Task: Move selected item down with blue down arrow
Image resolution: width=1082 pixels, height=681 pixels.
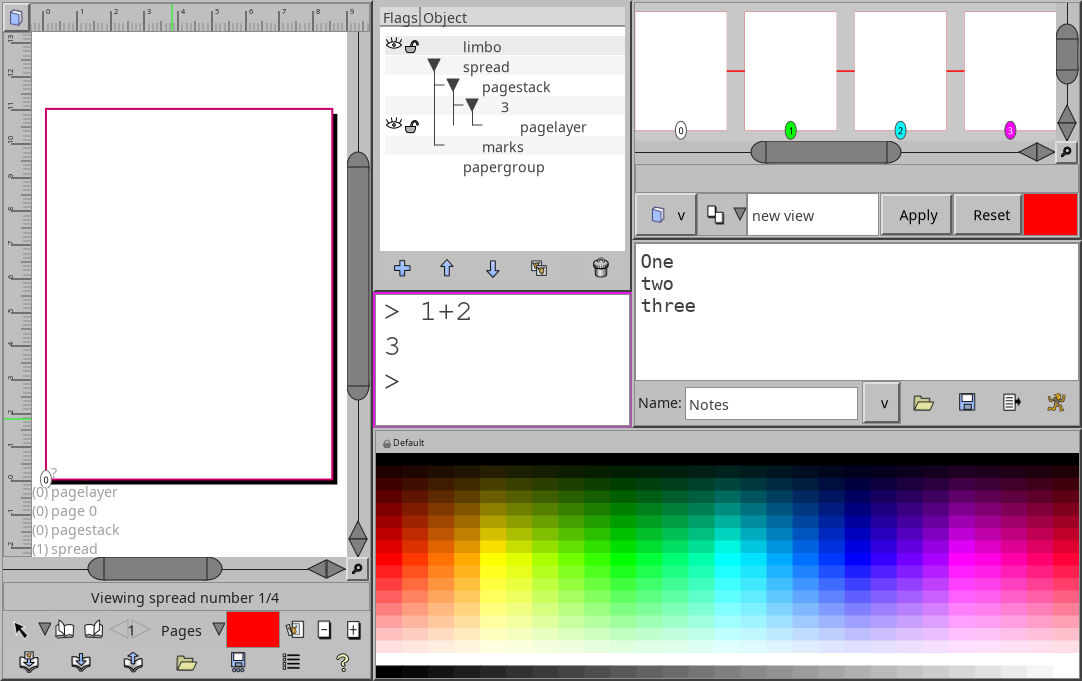Action: 492,268
